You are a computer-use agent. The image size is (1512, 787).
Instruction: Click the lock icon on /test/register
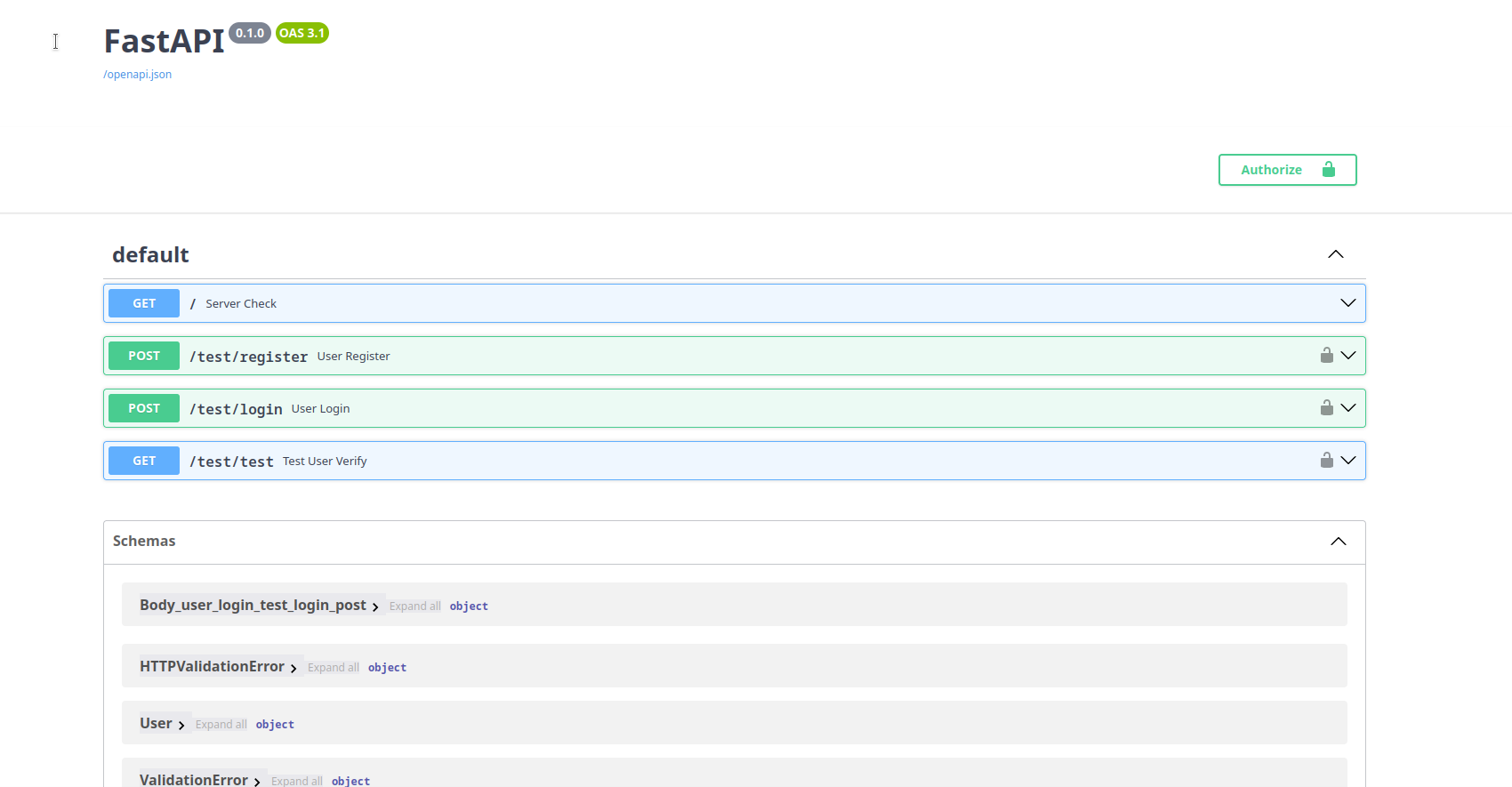tap(1326, 355)
